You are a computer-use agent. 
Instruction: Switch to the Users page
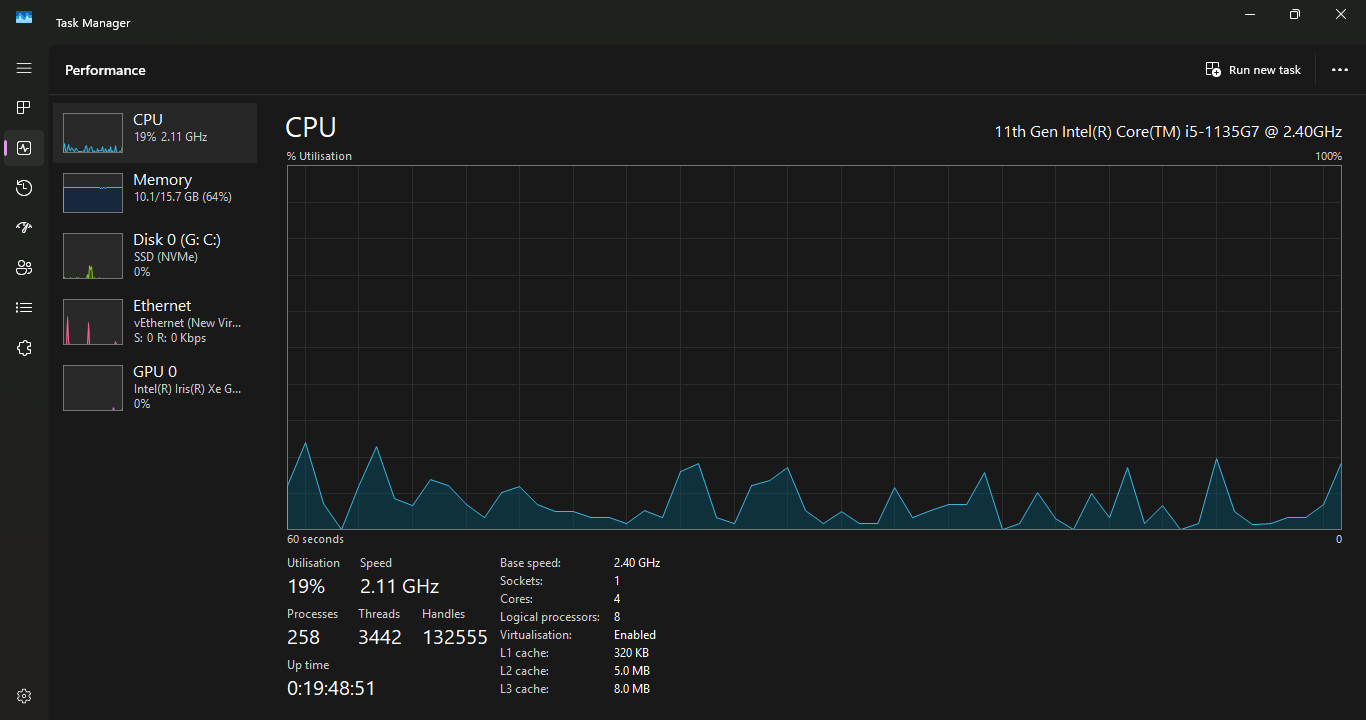click(x=24, y=268)
